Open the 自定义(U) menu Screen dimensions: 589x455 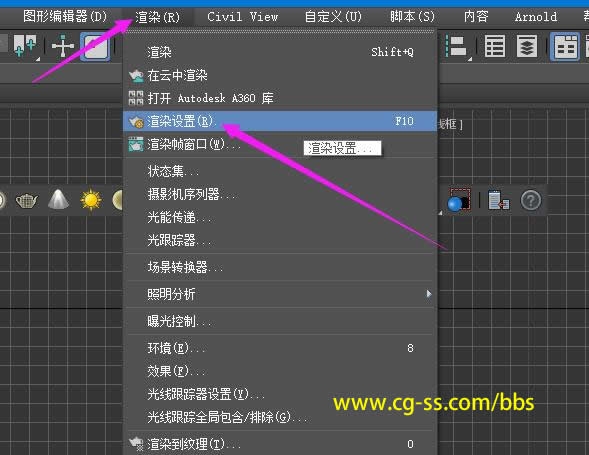coord(333,17)
